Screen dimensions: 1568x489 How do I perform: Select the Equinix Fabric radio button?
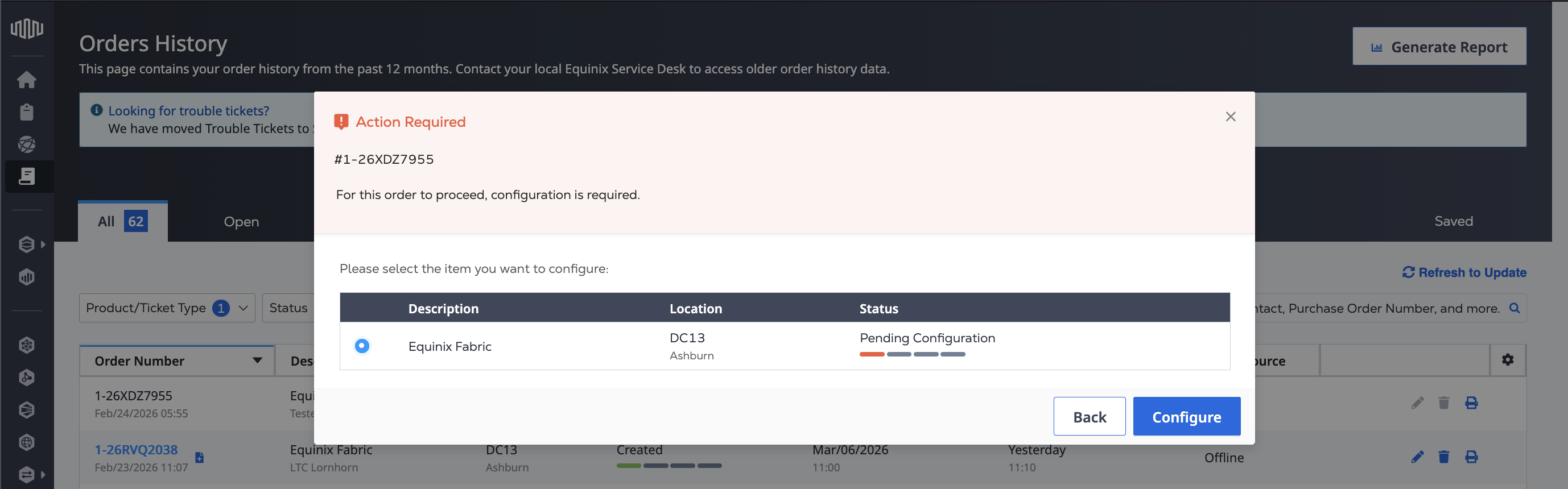[362, 346]
